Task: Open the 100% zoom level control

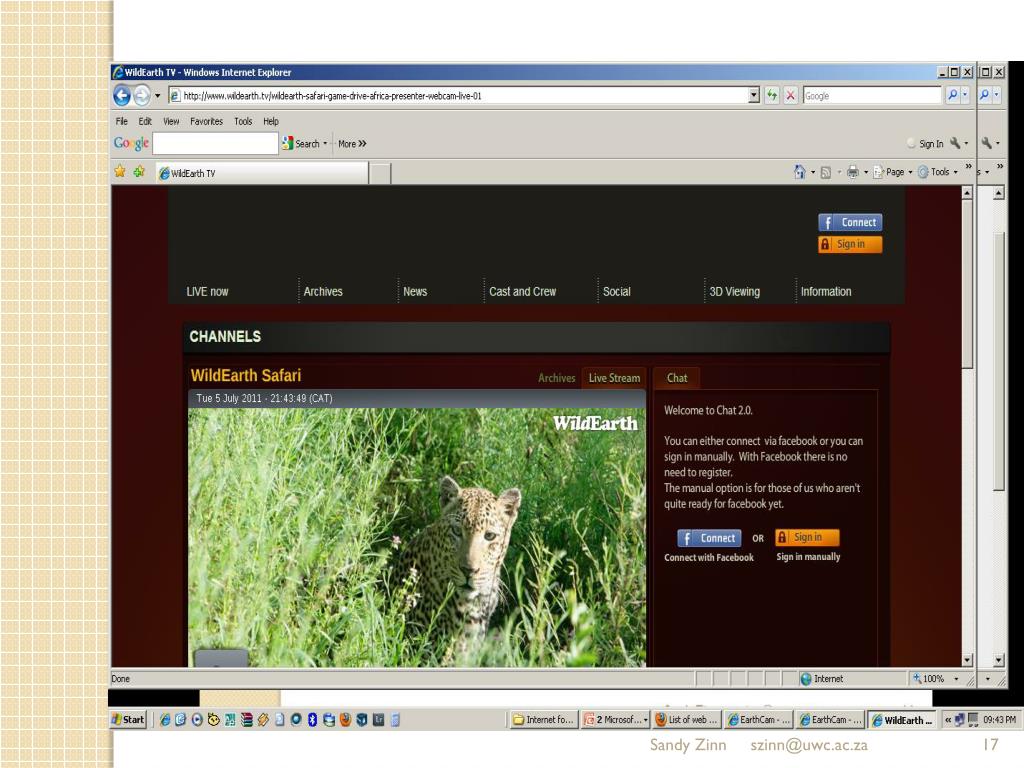Action: coord(935,679)
